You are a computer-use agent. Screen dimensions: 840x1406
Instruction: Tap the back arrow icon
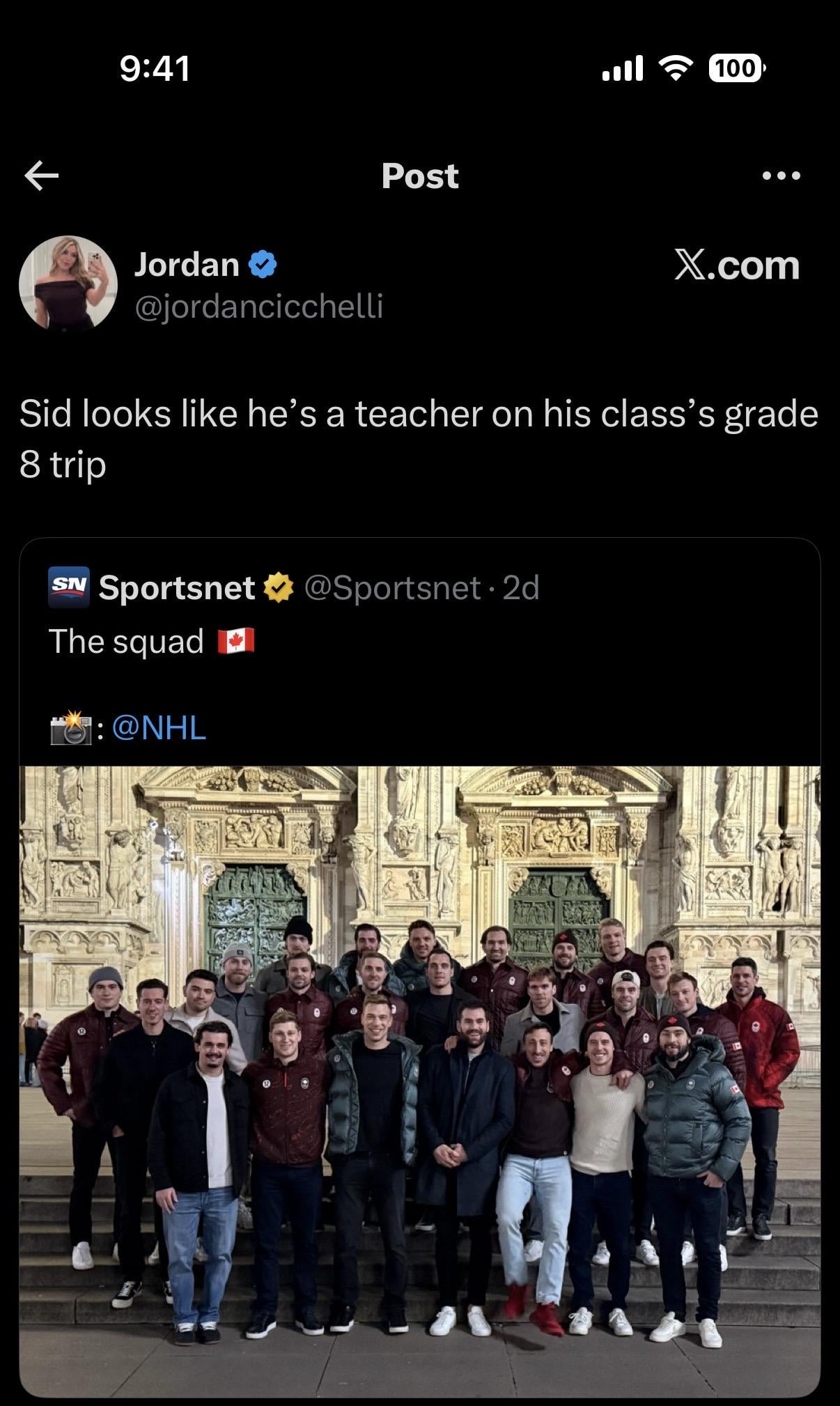42,176
